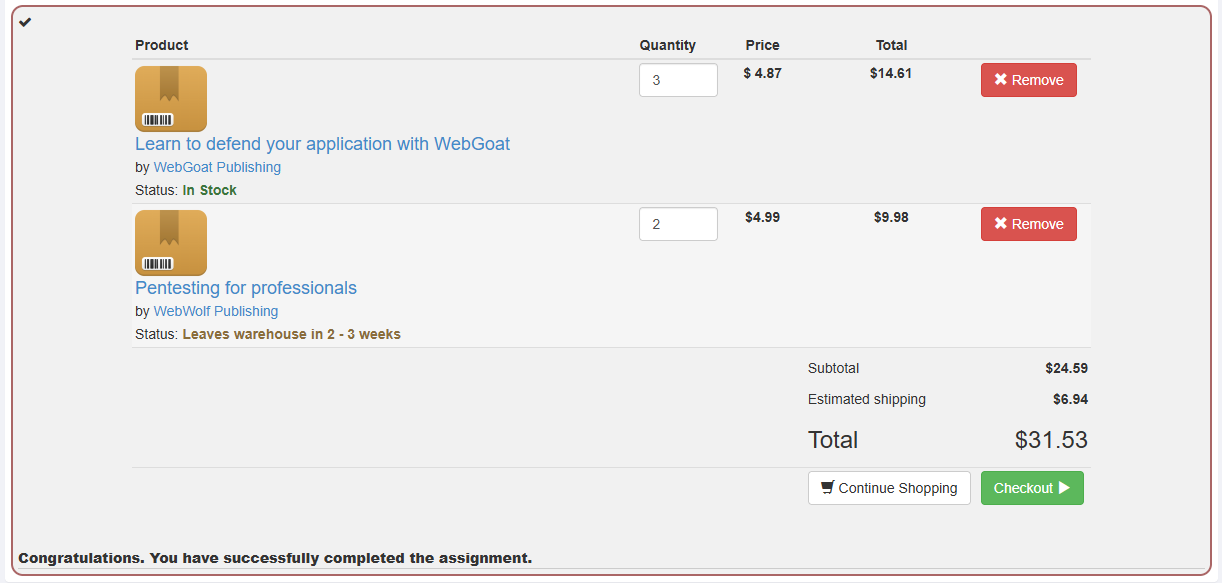
Task: Click Continue Shopping button
Action: pyautogui.click(x=889, y=488)
